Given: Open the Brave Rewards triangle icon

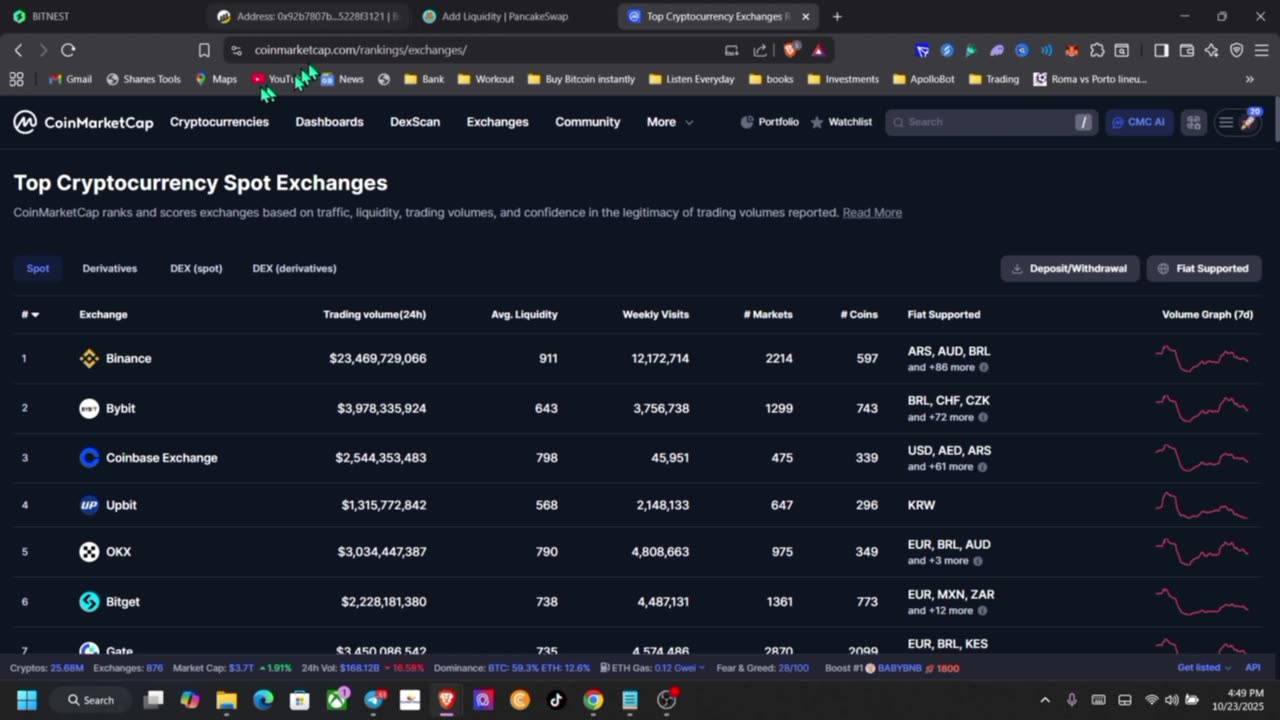Looking at the screenshot, I should 818,50.
